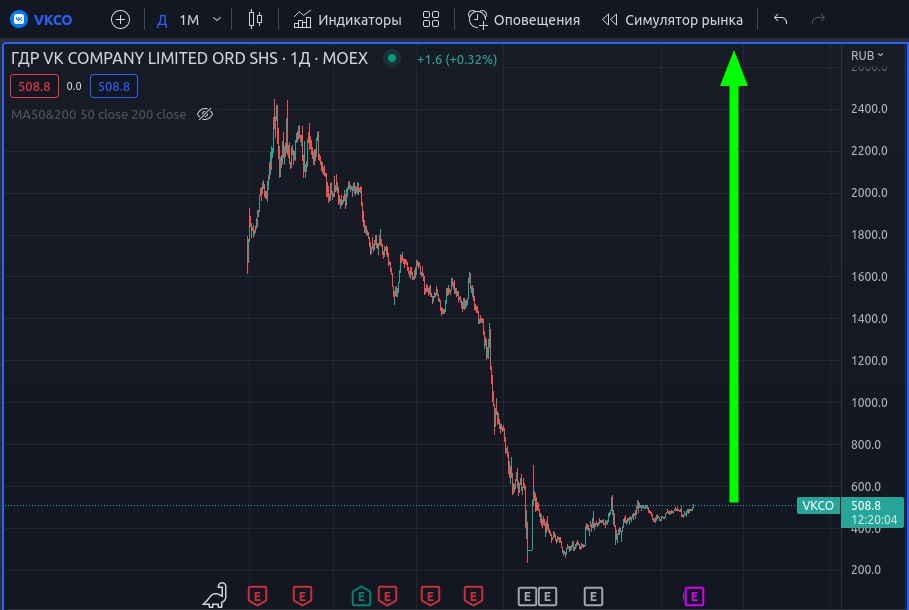Open the green E earnings marker
Viewport: 909px width, 610px height.
click(361, 596)
